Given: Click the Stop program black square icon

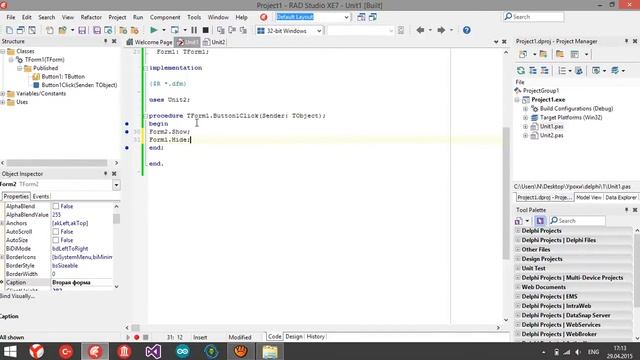Looking at the screenshot, I should pos(206,30).
